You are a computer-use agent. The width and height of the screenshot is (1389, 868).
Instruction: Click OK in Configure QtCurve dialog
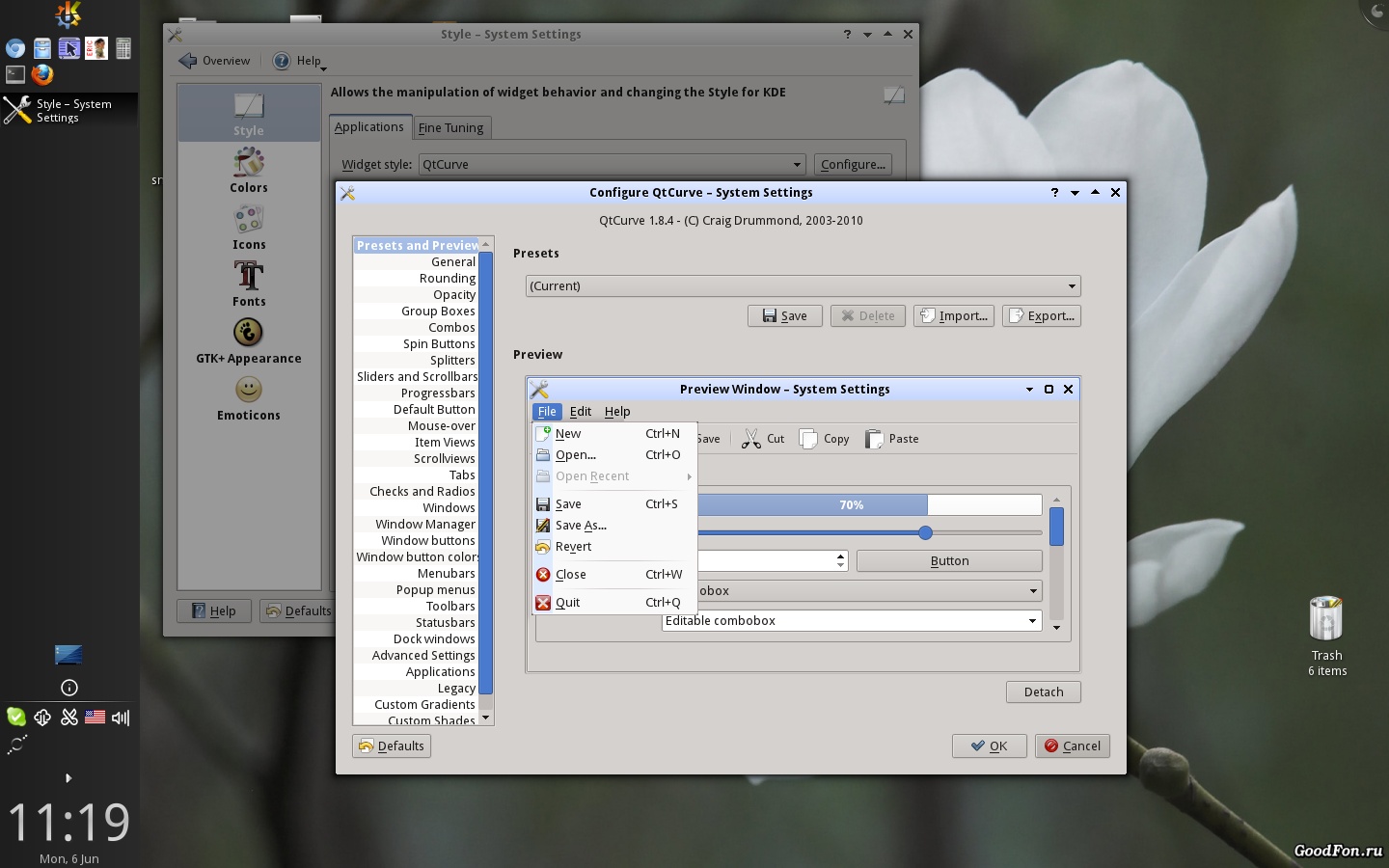coord(990,746)
